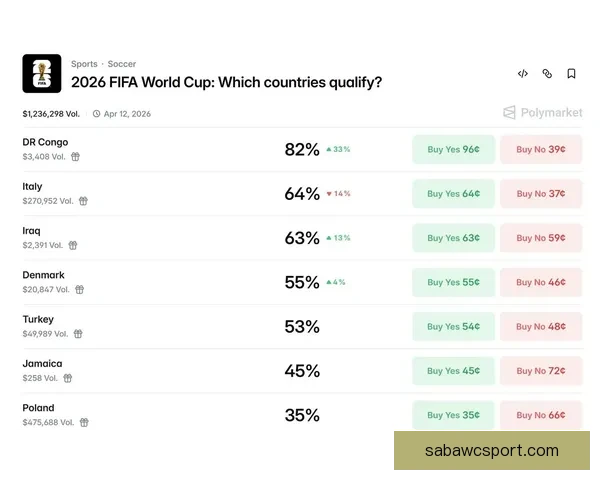
Task: Open the Sports category link
Action: coord(84,64)
